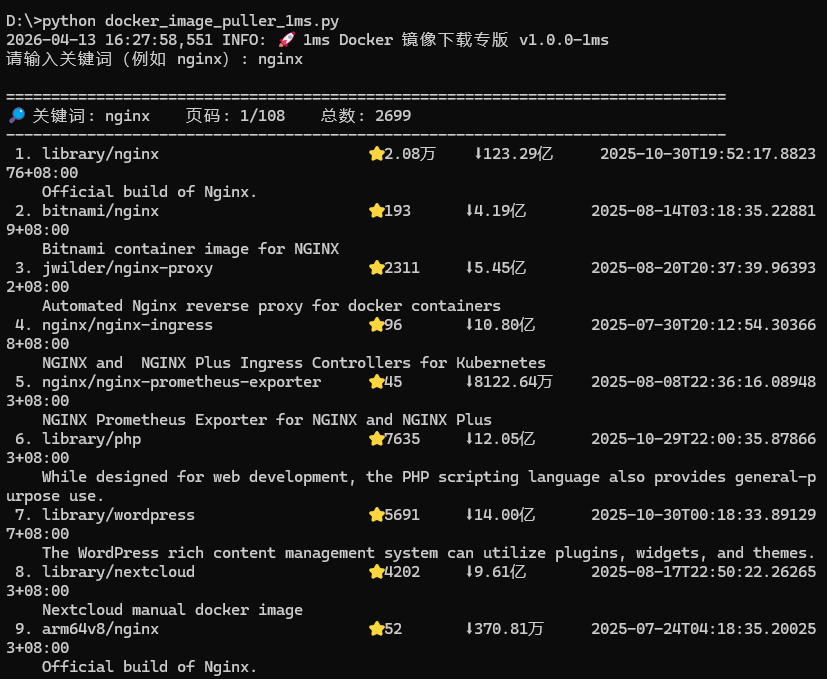Click the command docker_image_puller_1ms.py text
This screenshot has width=827, height=679.
pyautogui.click(x=222, y=21)
